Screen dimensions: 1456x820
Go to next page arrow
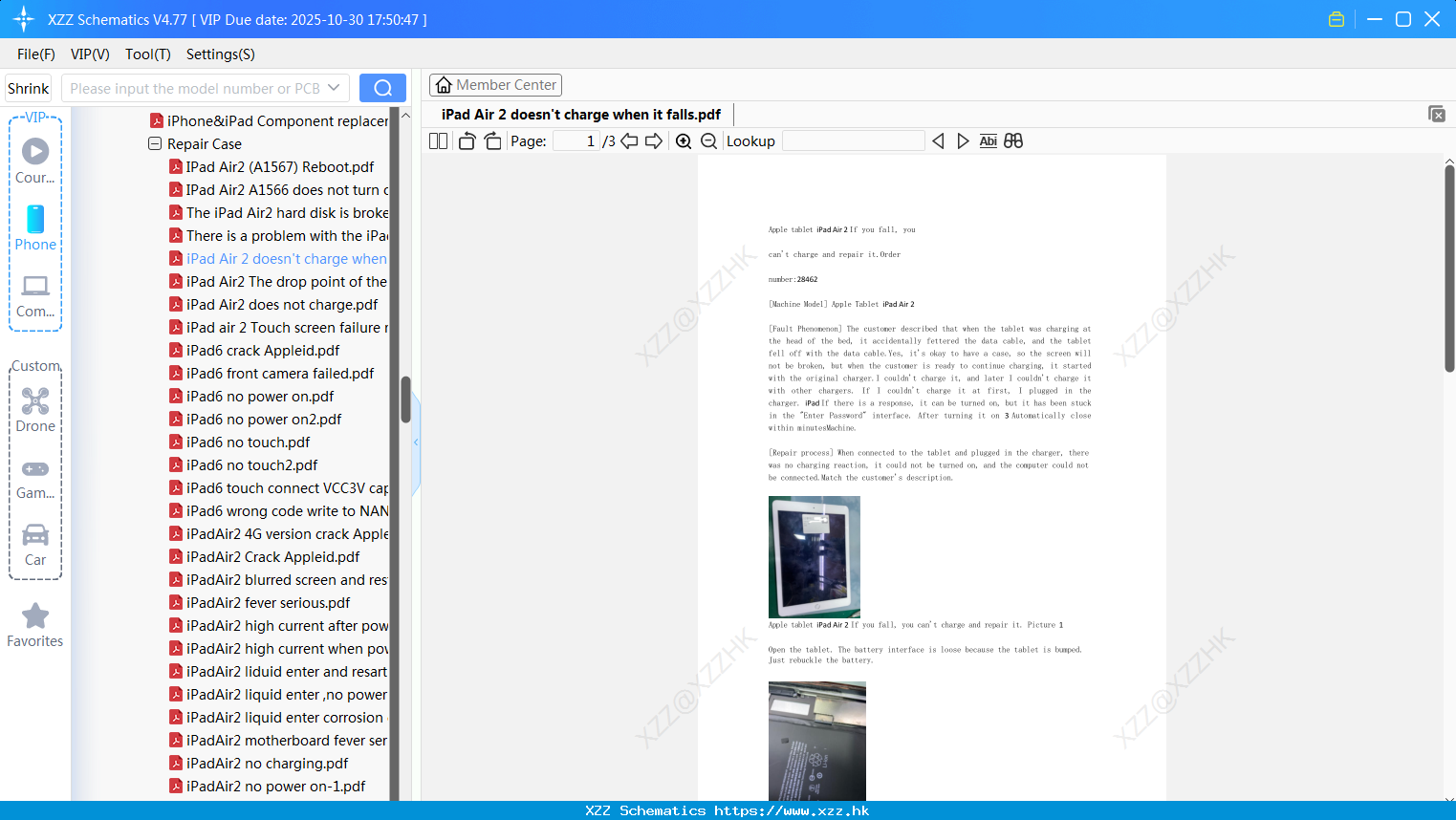tap(654, 141)
